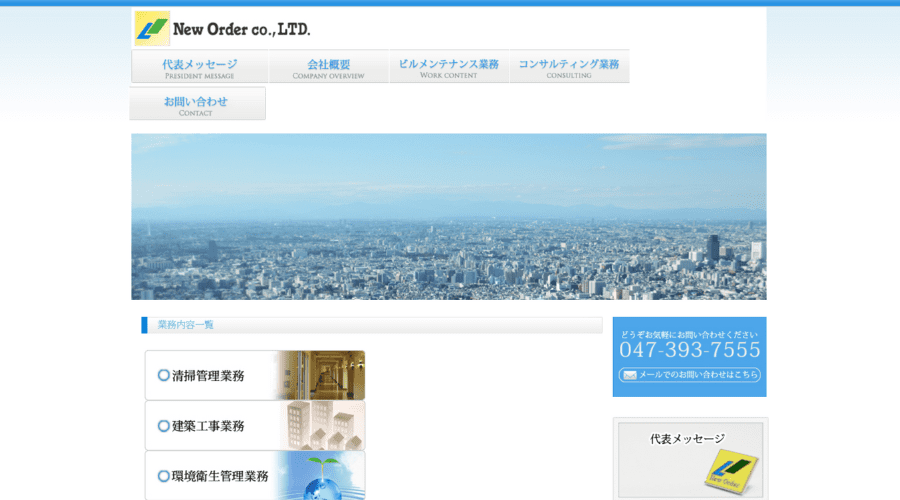900x500 pixels.
Task: Open 建築工事業務 service banner
Action: coord(255,425)
